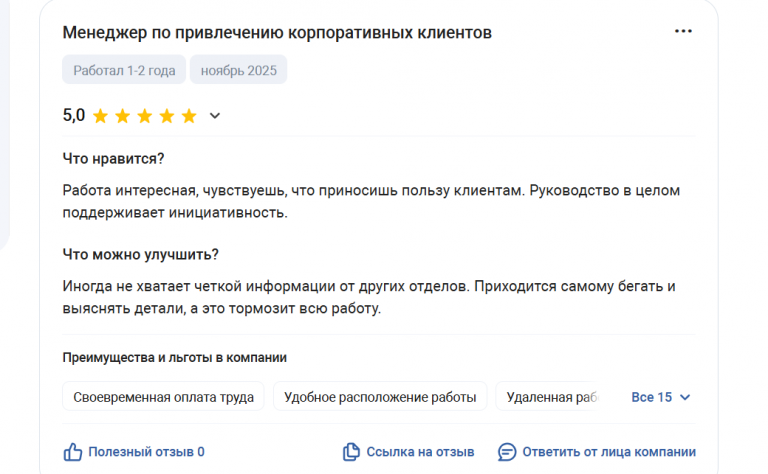Expand the rating details chevron
This screenshot has width=768, height=474.
click(x=214, y=116)
